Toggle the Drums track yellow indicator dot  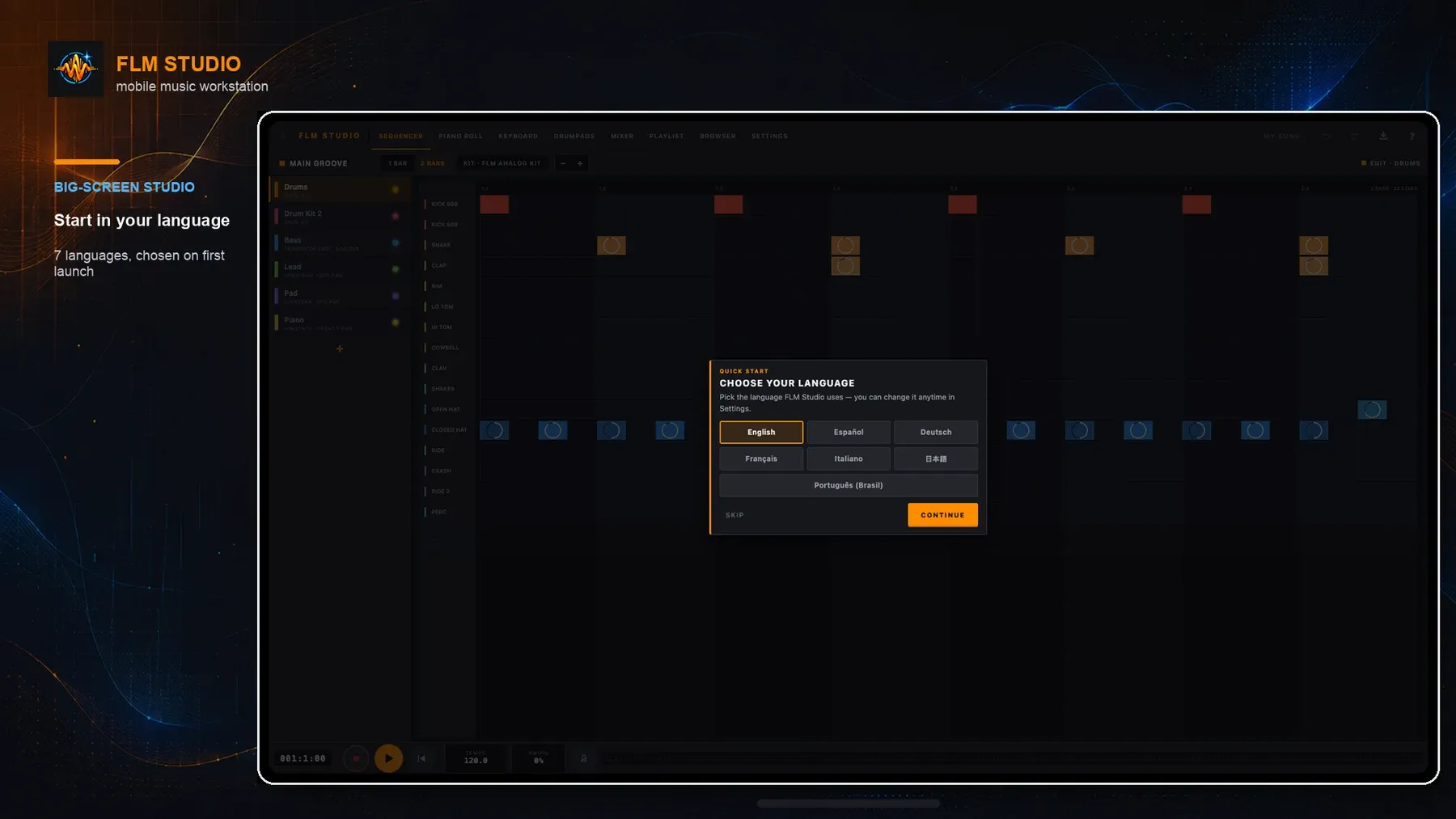tap(396, 190)
